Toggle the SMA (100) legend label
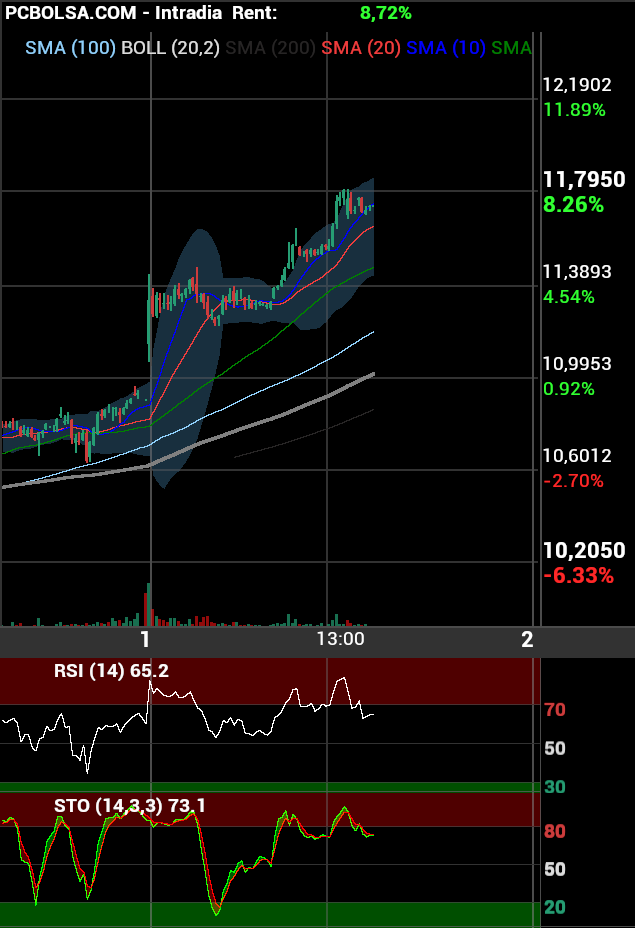This screenshot has width=635, height=928. click(70, 48)
